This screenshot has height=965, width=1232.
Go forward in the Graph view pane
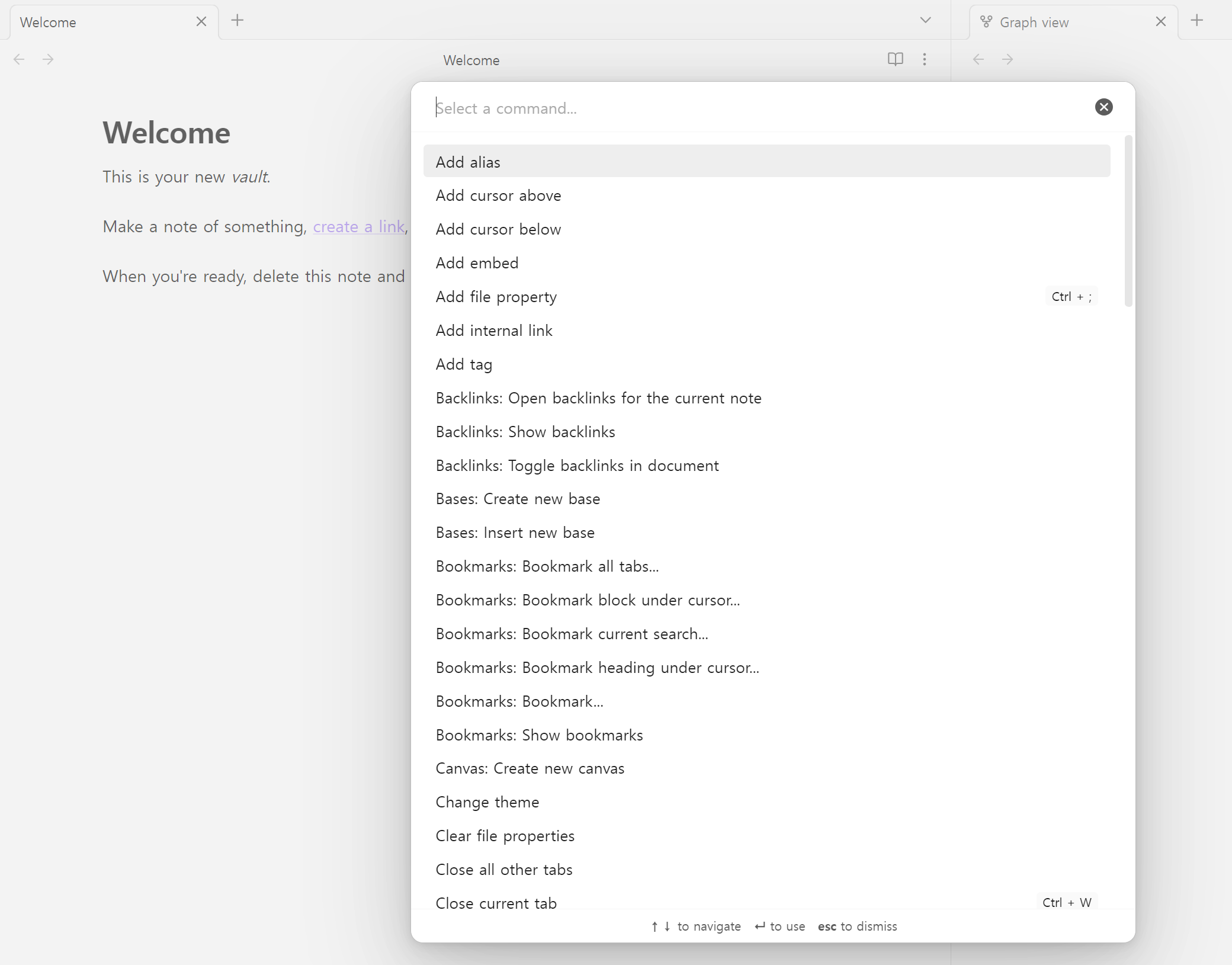1008,59
